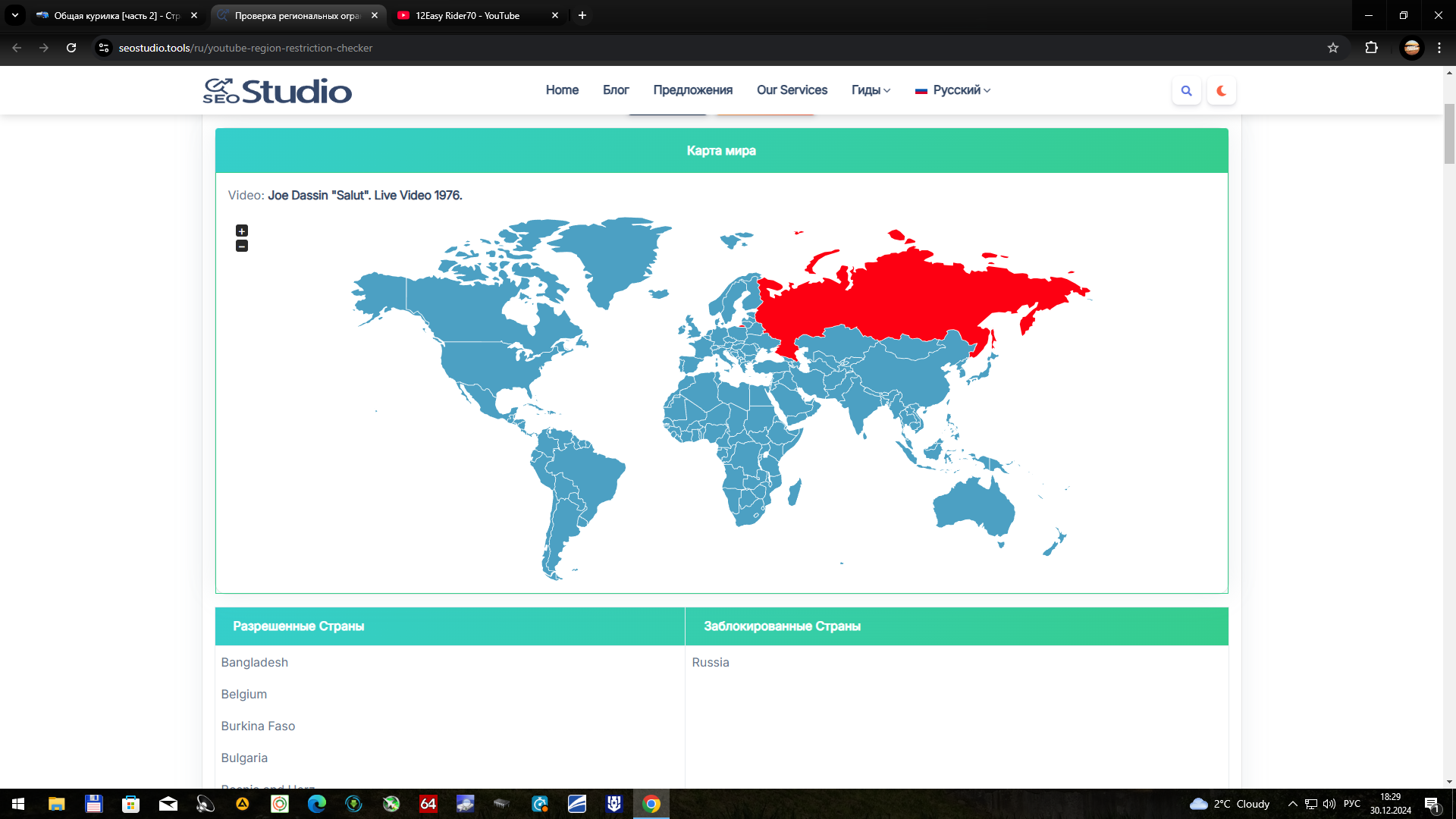Zoom in on the world map
The image size is (1456, 819).
(x=242, y=231)
